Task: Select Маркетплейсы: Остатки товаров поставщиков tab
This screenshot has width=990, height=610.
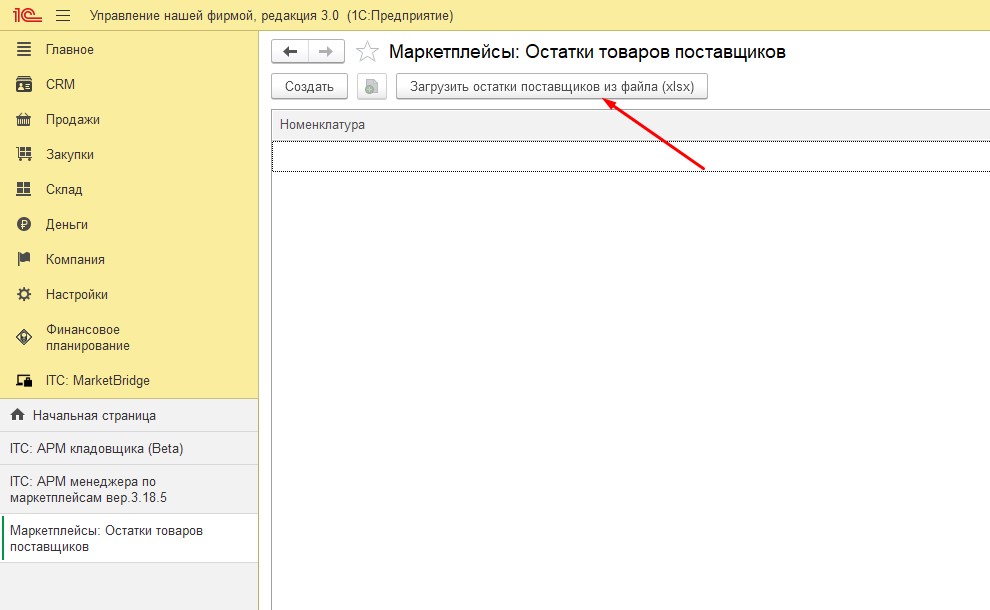Action: 129,538
